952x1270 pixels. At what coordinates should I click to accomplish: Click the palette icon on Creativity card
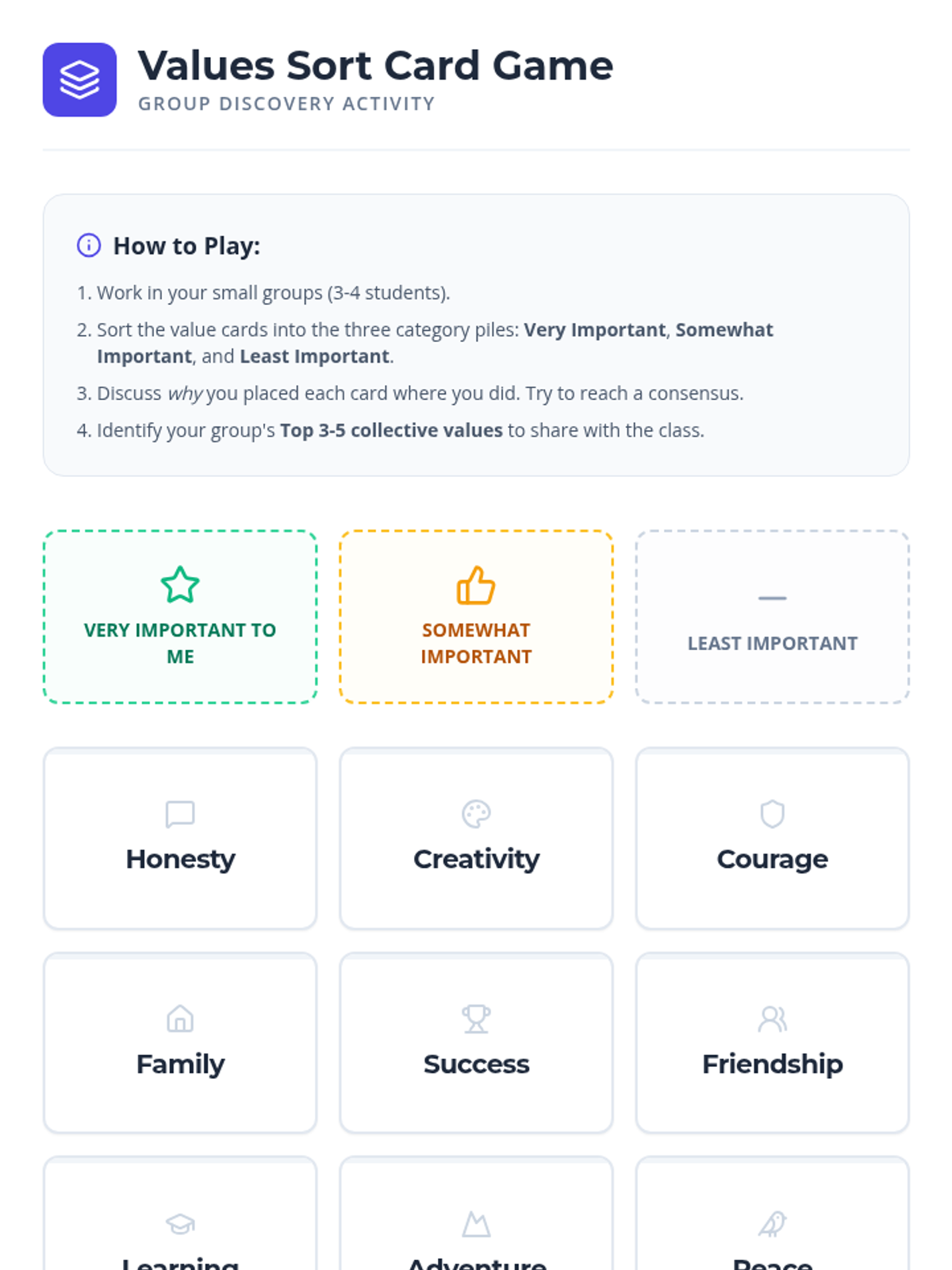476,814
